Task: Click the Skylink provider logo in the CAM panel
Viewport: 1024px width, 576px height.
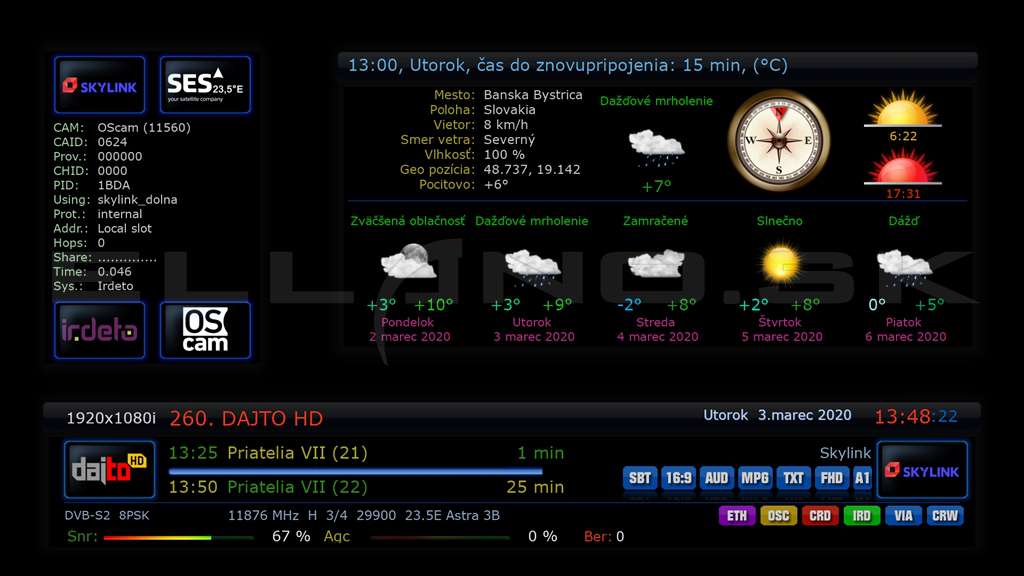Action: pos(99,85)
